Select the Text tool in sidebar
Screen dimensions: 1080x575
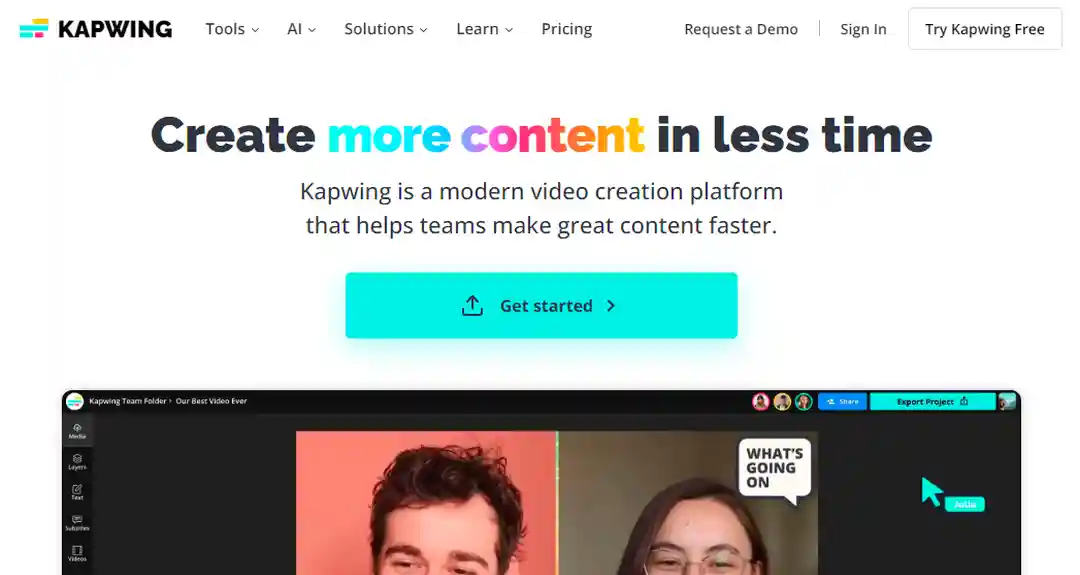point(77,492)
